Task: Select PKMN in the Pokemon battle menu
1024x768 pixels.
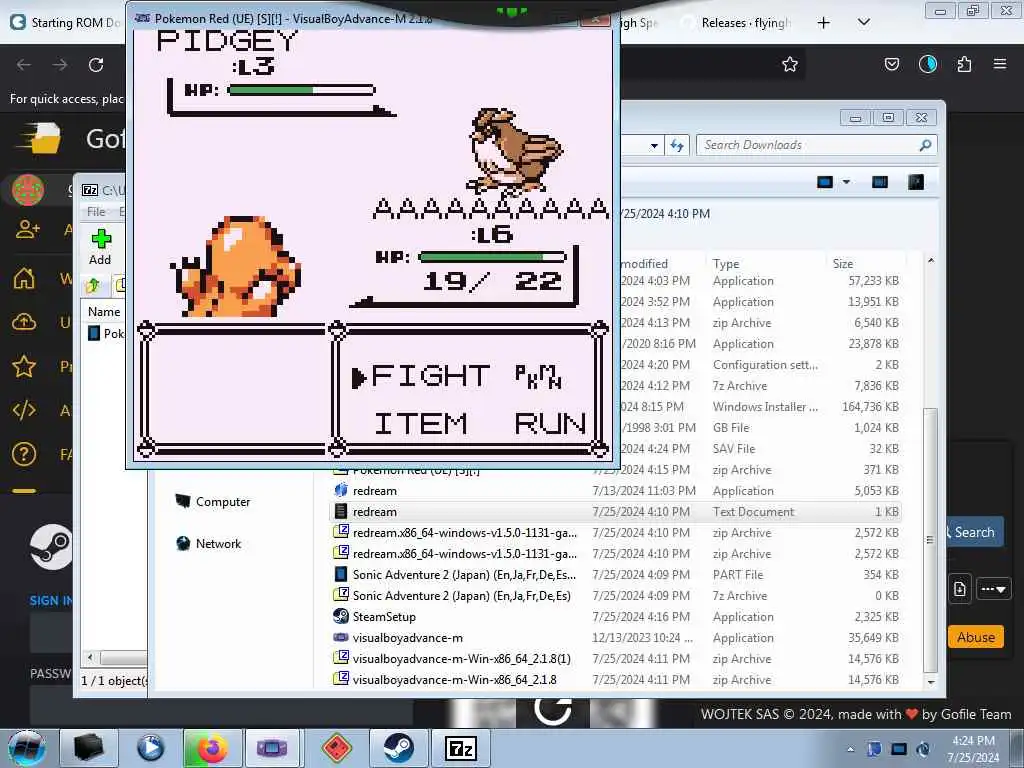Action: (x=538, y=376)
